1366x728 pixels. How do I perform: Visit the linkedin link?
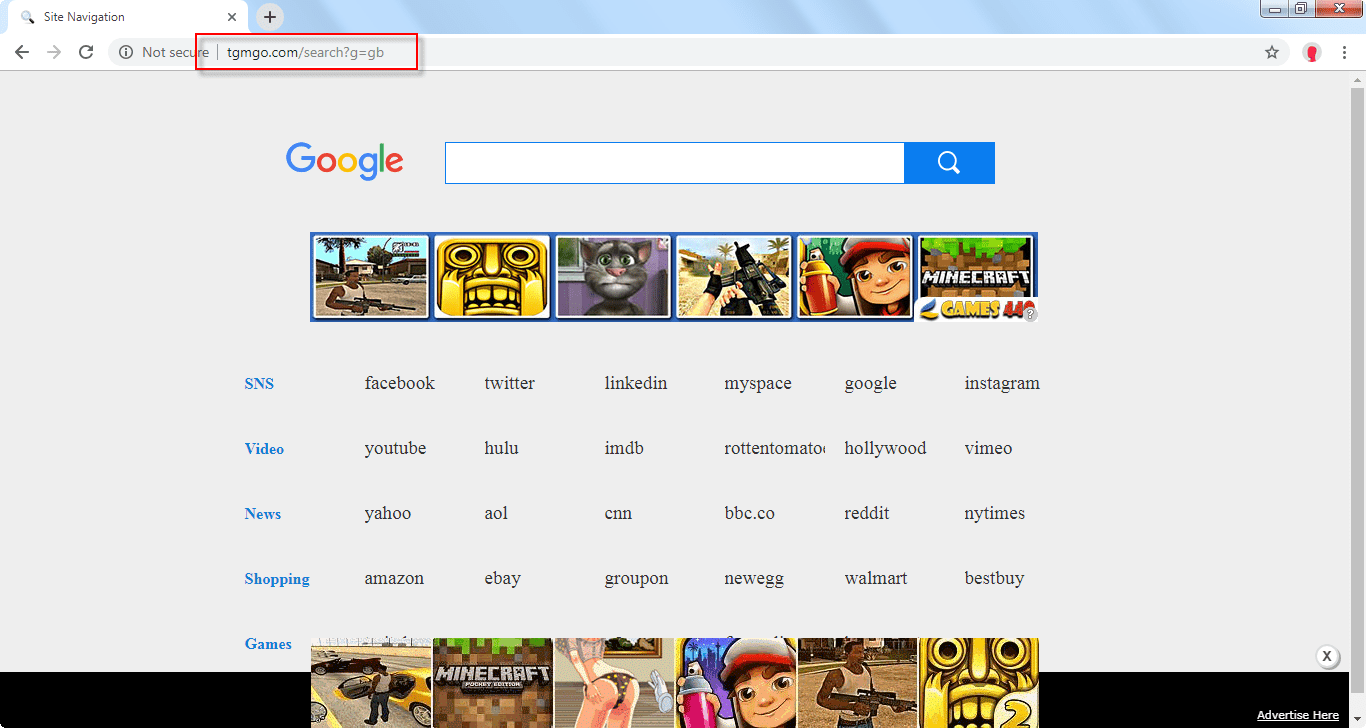pos(636,383)
